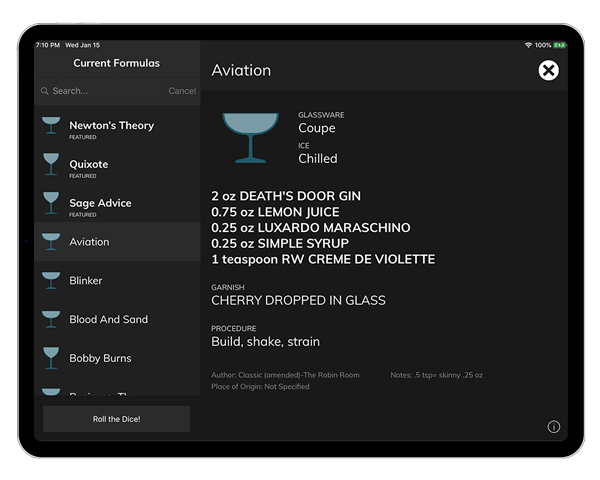Open the Quixote formula
Viewport: 600px width, 480px height.
click(117, 164)
